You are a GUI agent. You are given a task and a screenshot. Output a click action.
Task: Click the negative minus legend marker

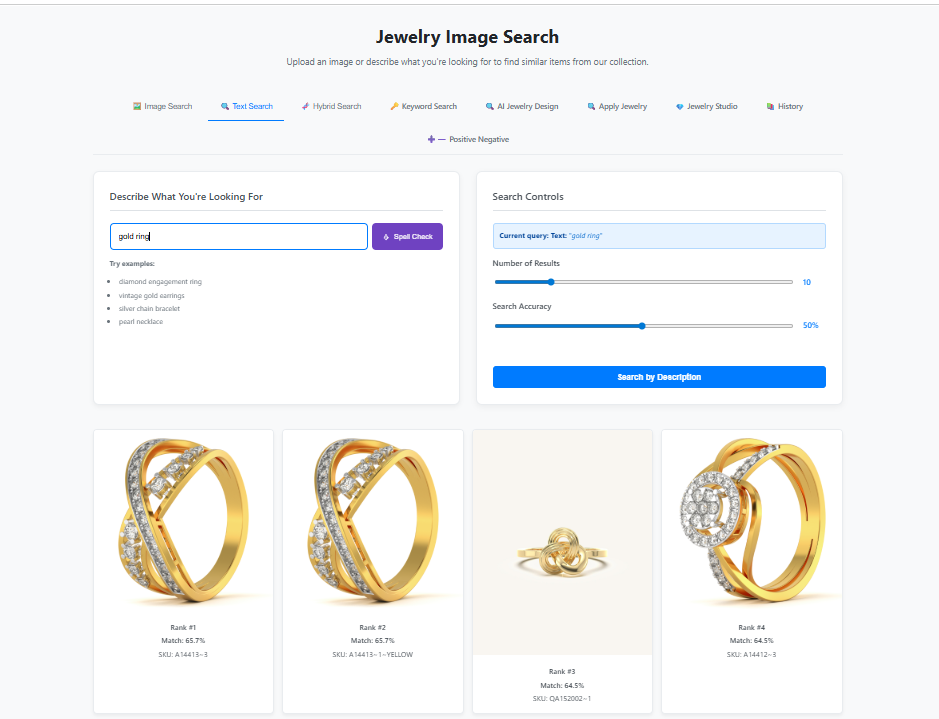(442, 139)
